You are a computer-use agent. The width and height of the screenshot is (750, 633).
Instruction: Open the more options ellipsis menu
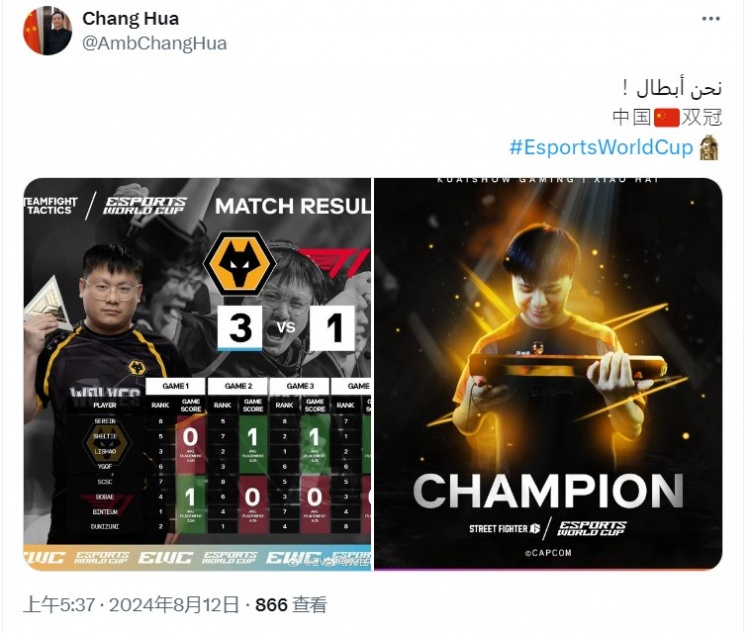tap(711, 19)
